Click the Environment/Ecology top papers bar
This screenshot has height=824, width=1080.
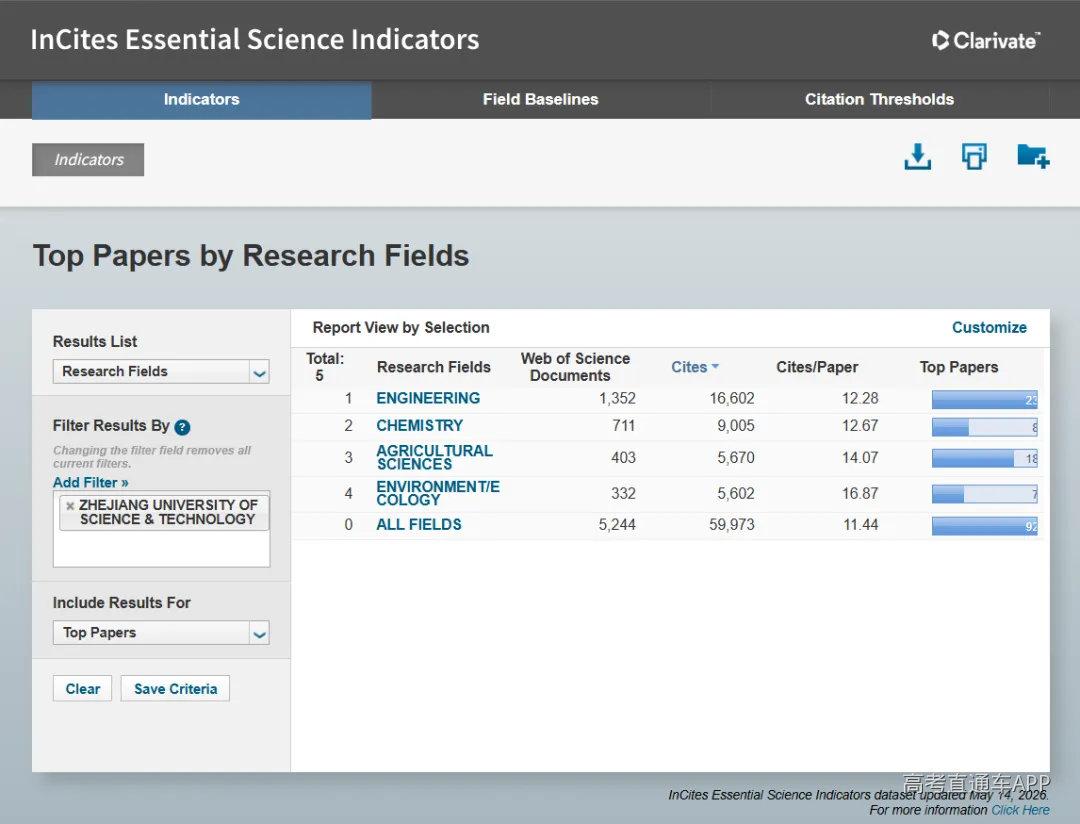984,493
